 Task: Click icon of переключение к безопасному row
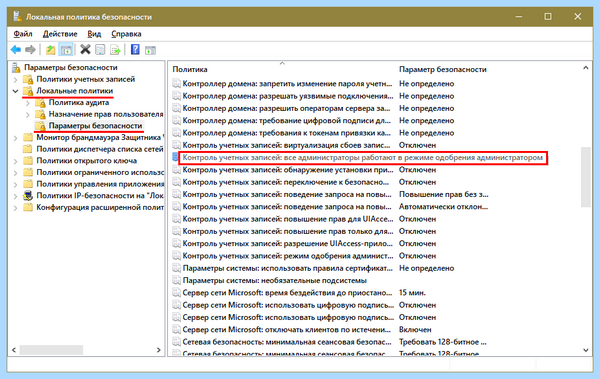pos(176,182)
